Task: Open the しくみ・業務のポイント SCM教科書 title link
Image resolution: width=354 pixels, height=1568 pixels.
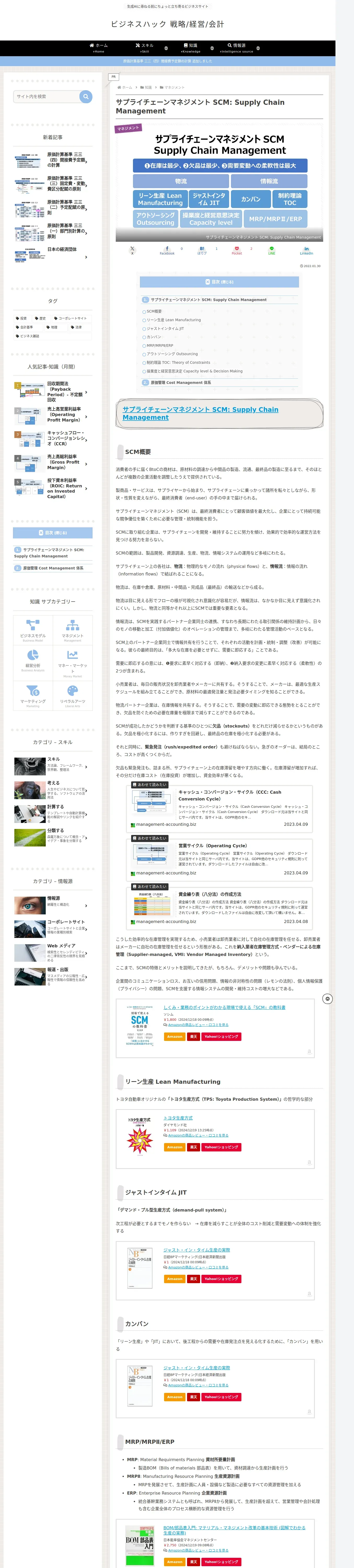Action: pos(224,1007)
